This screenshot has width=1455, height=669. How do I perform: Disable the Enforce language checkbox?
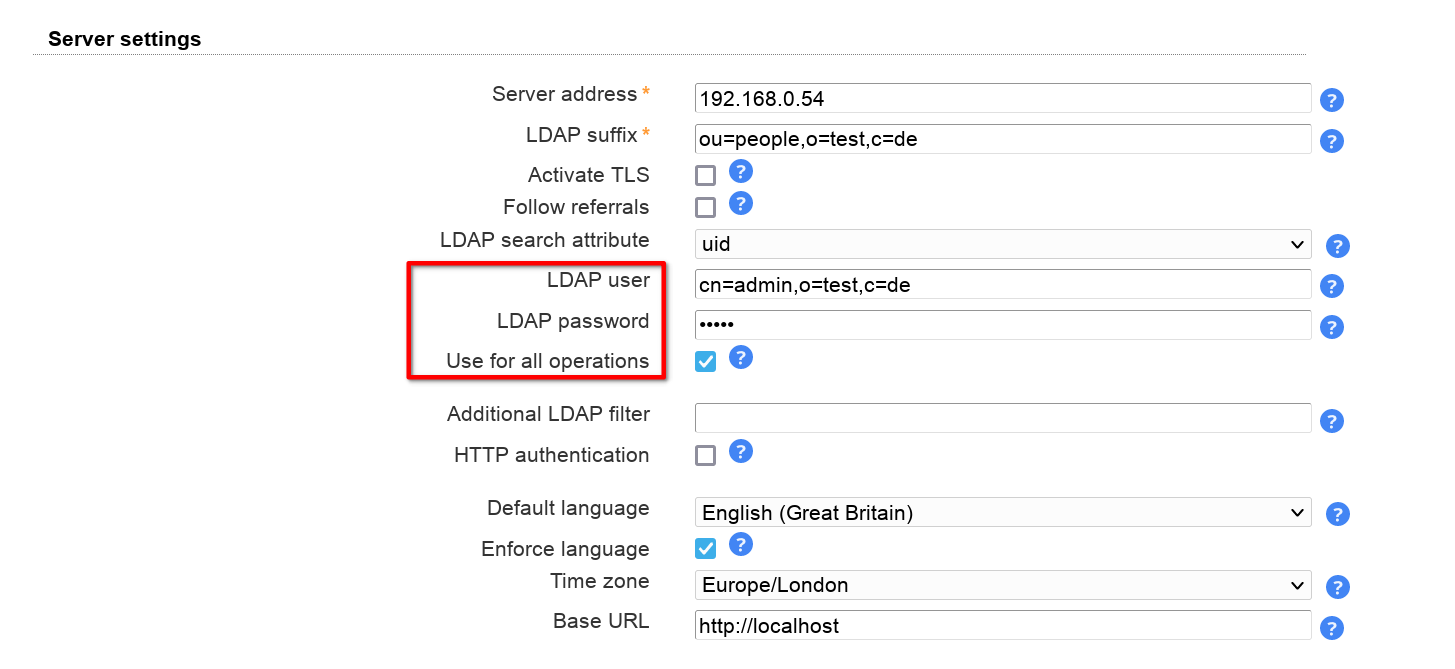(706, 549)
